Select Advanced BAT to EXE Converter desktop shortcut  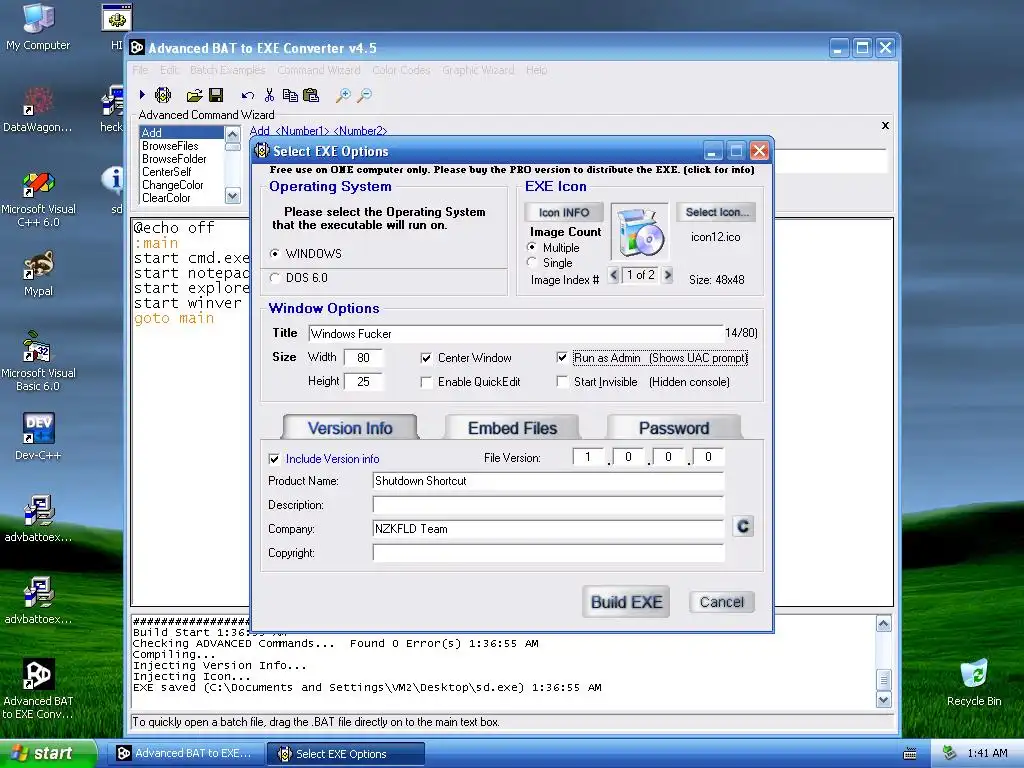(x=38, y=689)
